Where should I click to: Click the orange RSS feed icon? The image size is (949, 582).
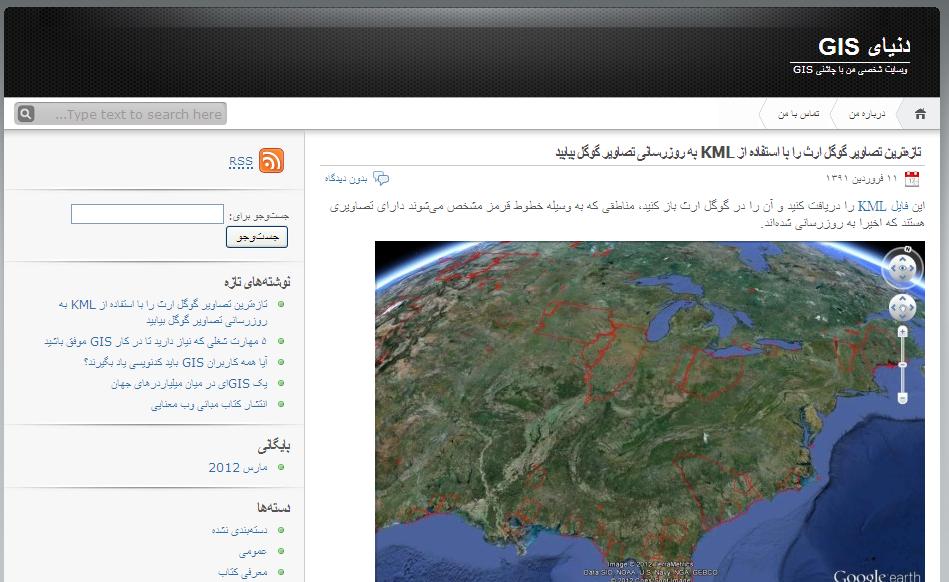click(271, 161)
